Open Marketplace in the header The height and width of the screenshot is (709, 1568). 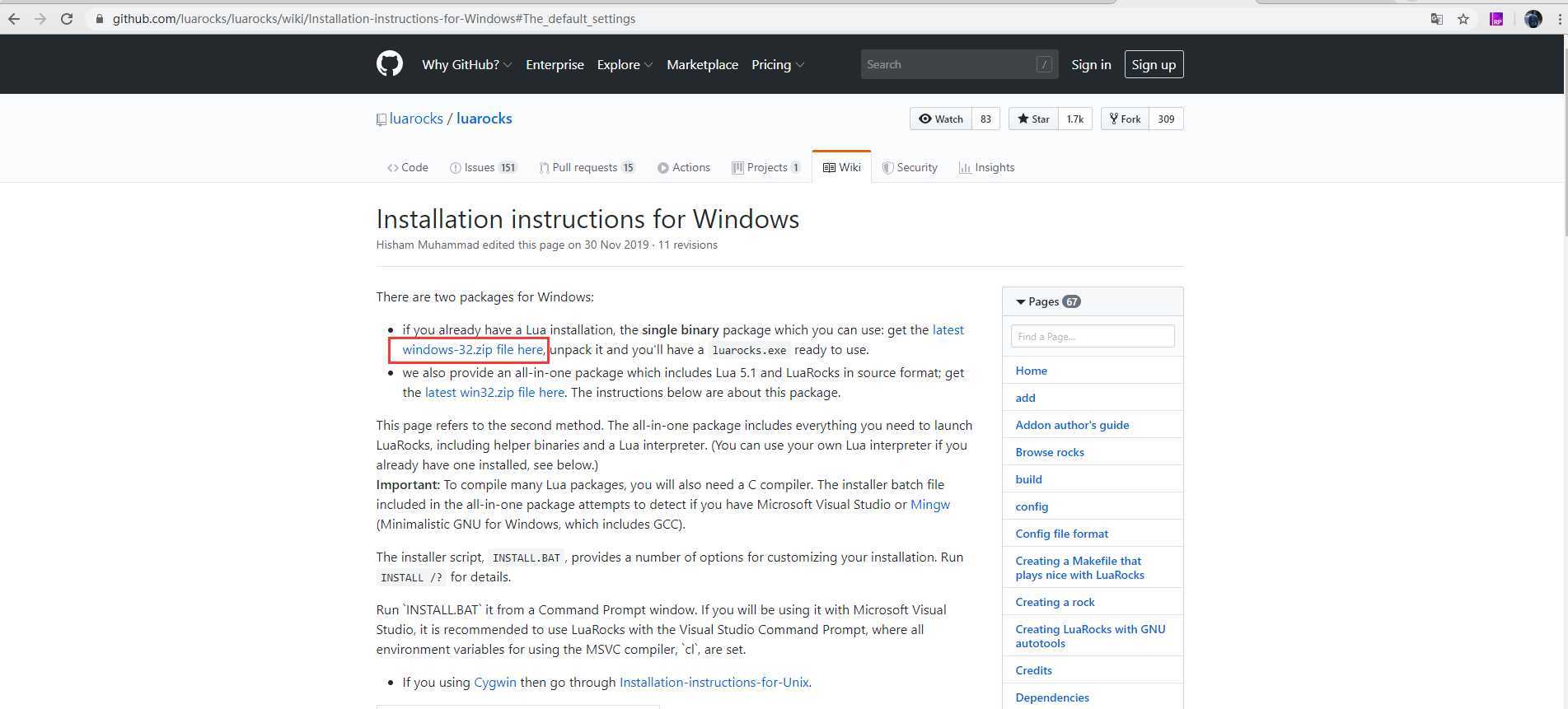click(702, 64)
